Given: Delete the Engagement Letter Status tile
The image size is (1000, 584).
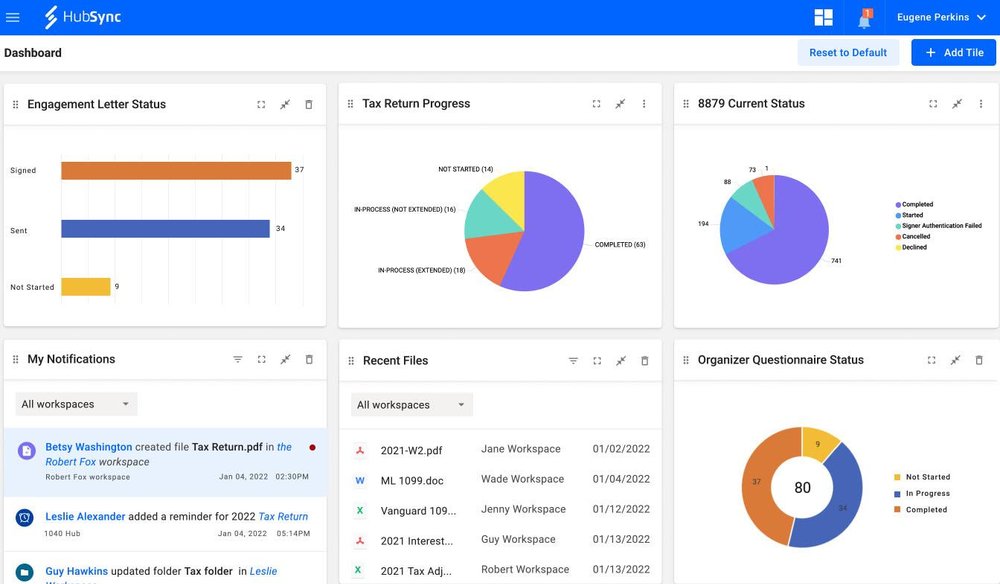Looking at the screenshot, I should click(x=309, y=105).
